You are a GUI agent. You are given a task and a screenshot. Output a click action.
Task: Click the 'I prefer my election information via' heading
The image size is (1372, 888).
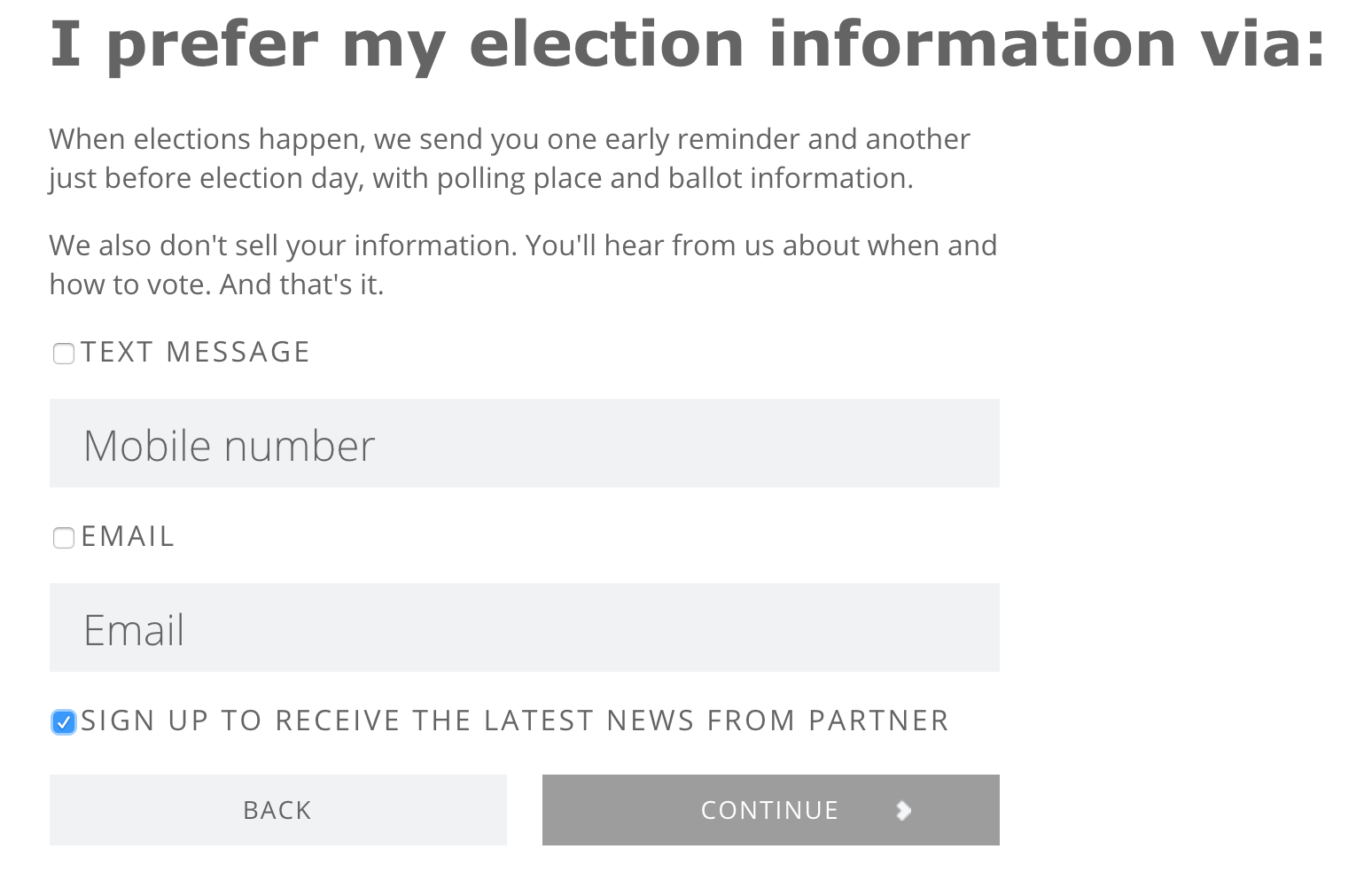point(688,44)
